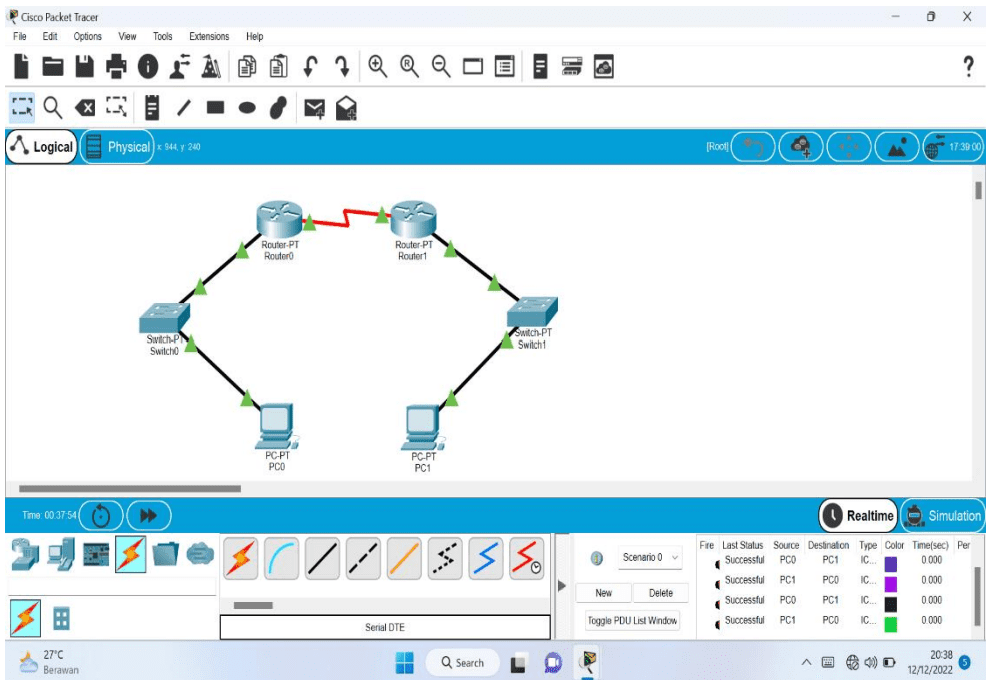This screenshot has width=990, height=680.
Task: Open the File menu
Action: pyautogui.click(x=20, y=37)
